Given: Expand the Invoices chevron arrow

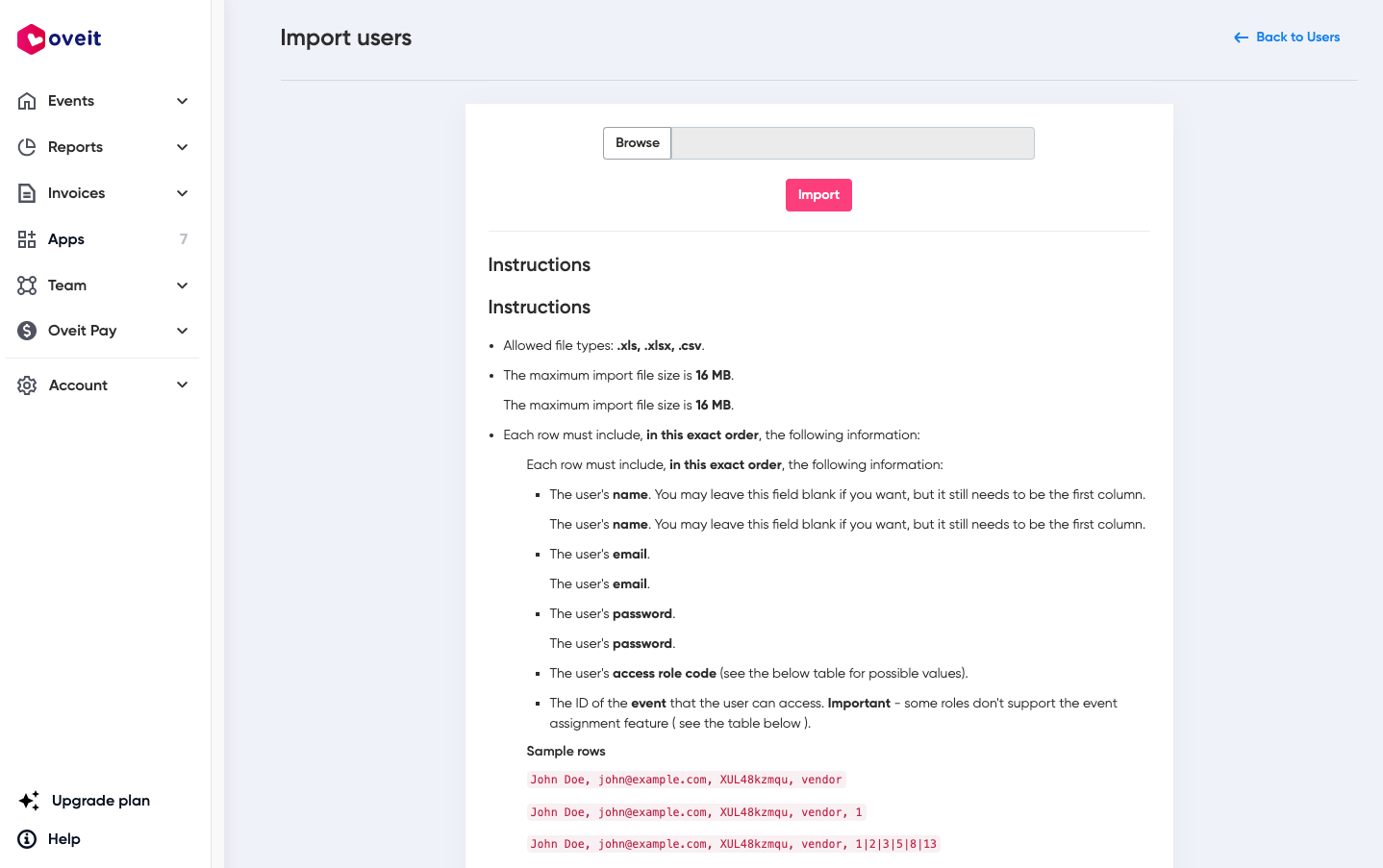Looking at the screenshot, I should [182, 193].
